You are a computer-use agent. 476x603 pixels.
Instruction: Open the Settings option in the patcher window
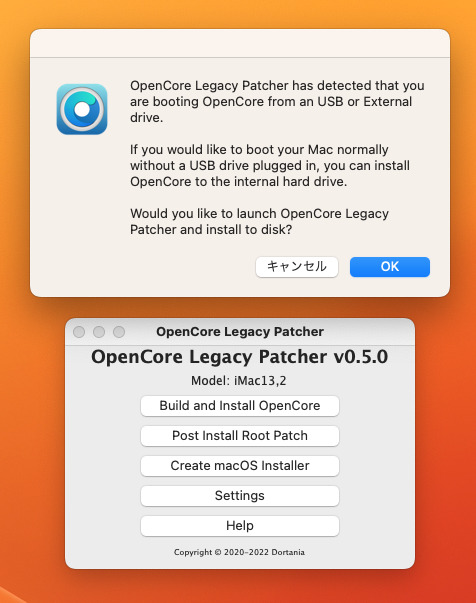point(240,496)
